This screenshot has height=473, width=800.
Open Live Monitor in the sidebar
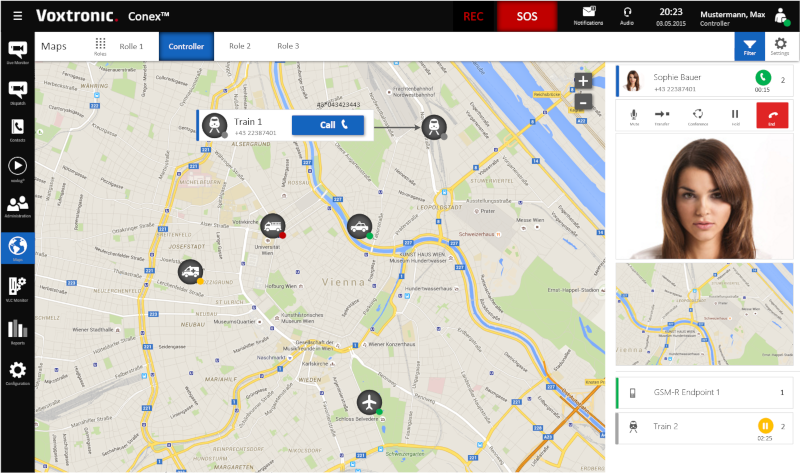pyautogui.click(x=17, y=53)
